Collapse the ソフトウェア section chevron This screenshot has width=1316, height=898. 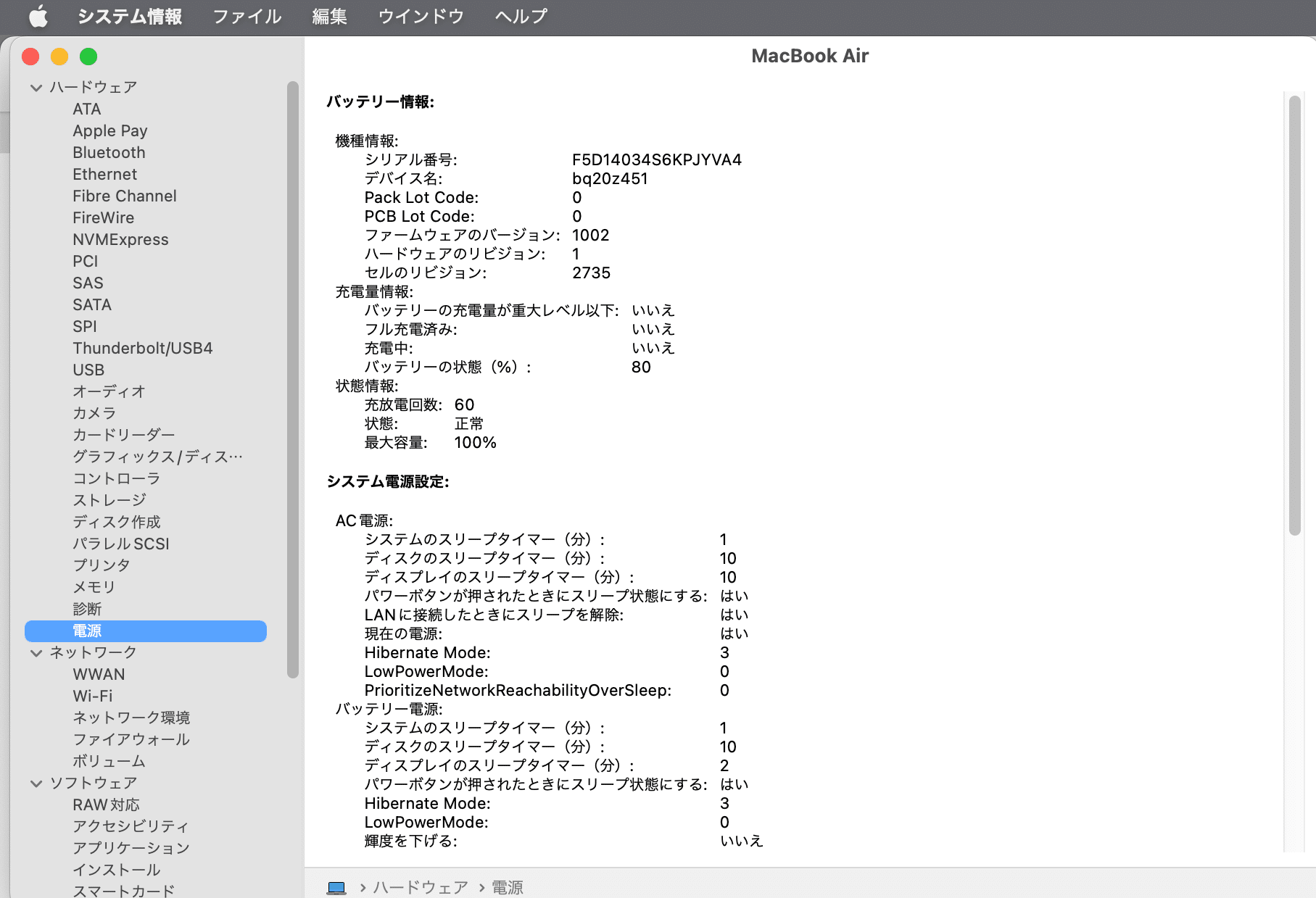pos(36,783)
